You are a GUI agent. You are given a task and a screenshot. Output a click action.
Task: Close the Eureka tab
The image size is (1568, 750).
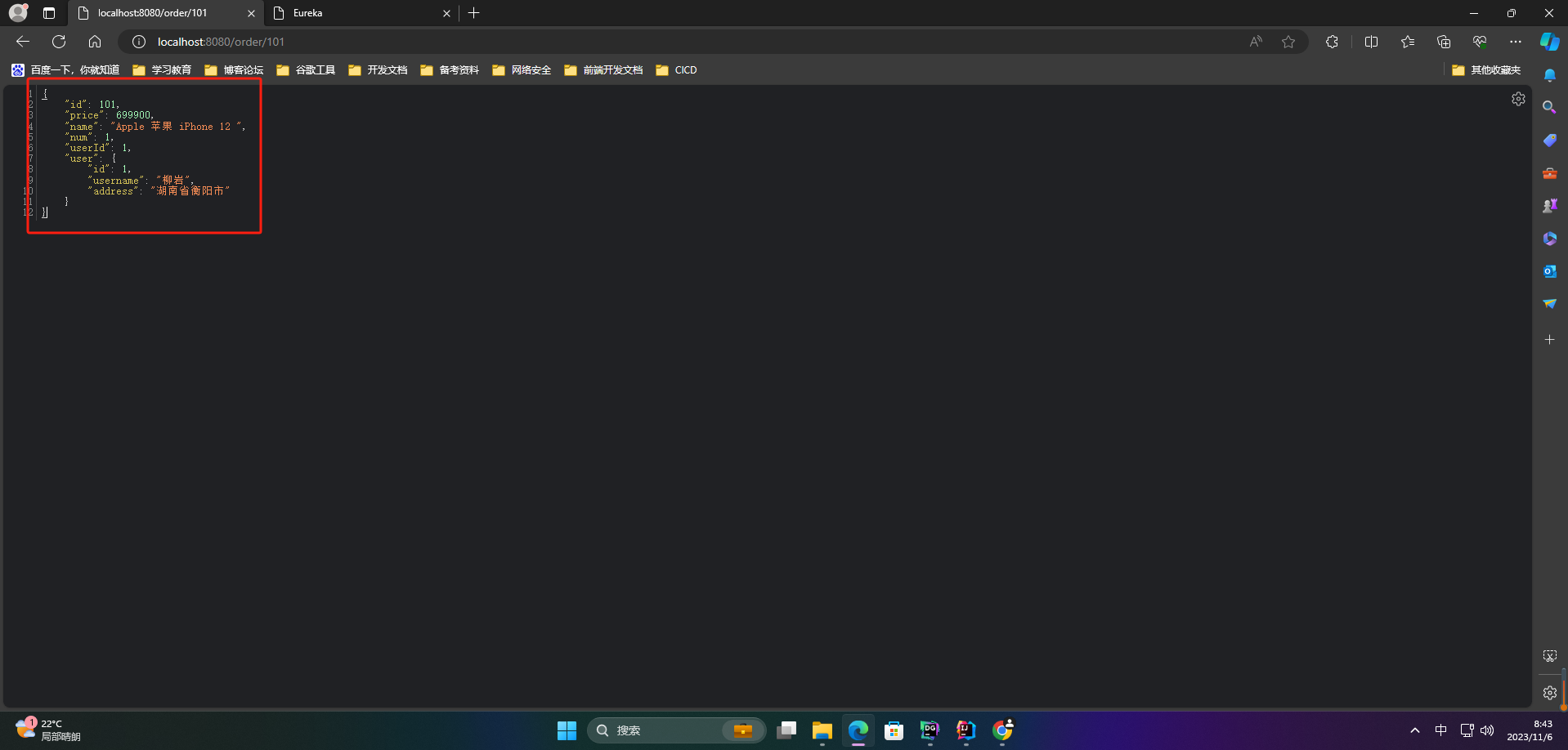coord(446,13)
